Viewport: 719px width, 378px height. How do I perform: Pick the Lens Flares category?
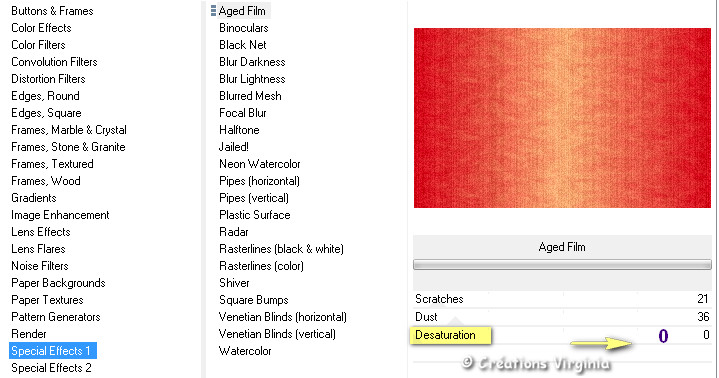38,249
